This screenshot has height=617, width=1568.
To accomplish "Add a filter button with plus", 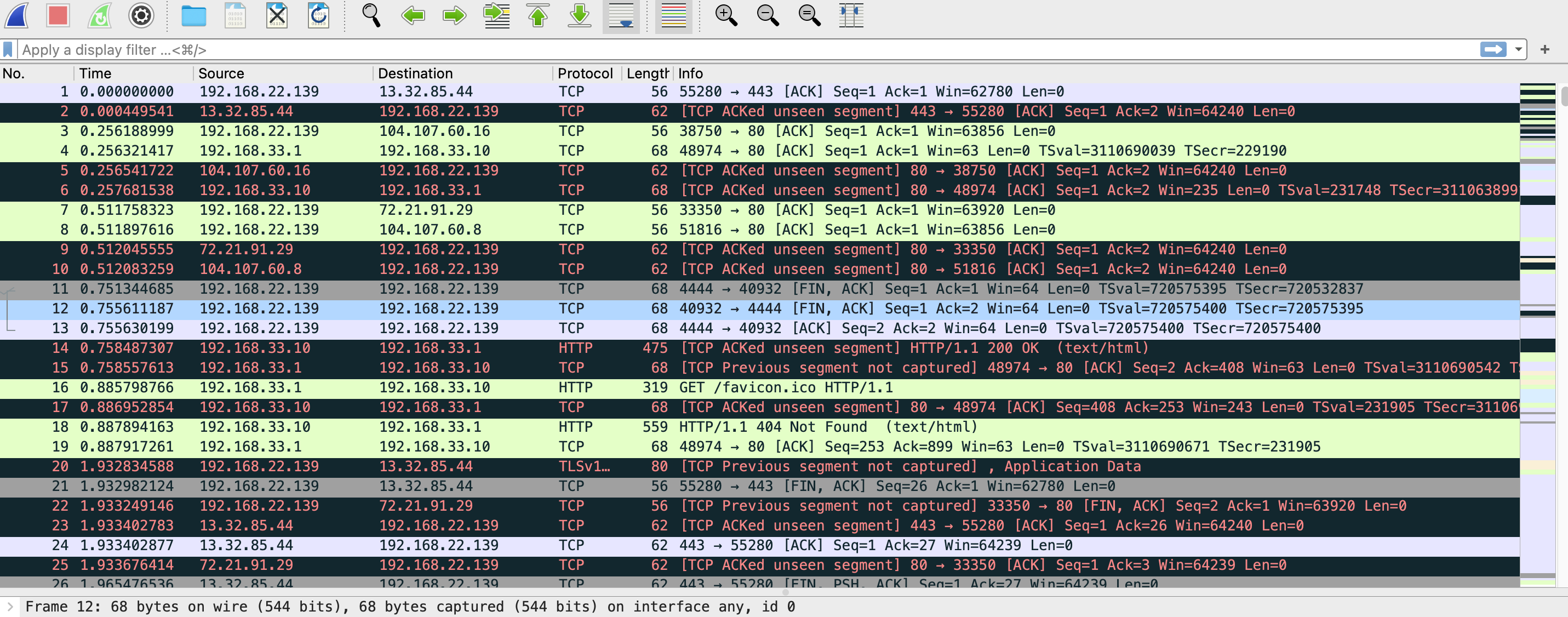I will [x=1544, y=49].
